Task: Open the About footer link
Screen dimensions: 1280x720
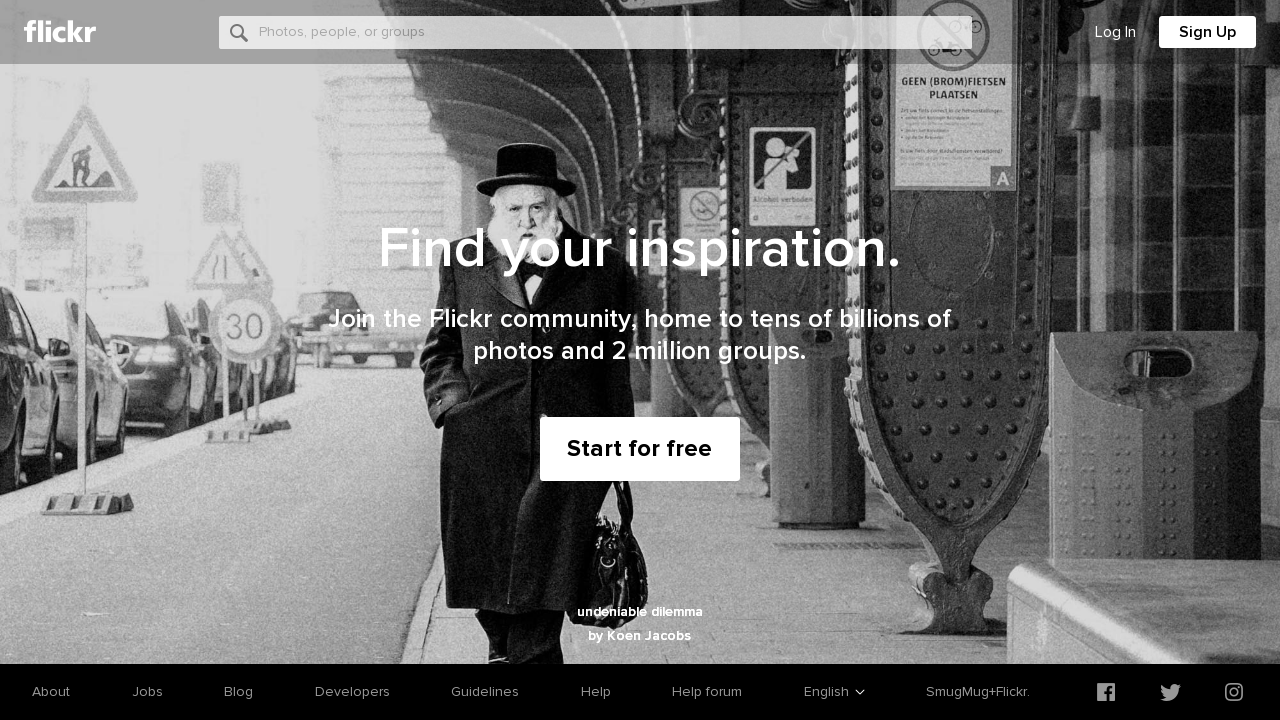Action: click(x=51, y=692)
